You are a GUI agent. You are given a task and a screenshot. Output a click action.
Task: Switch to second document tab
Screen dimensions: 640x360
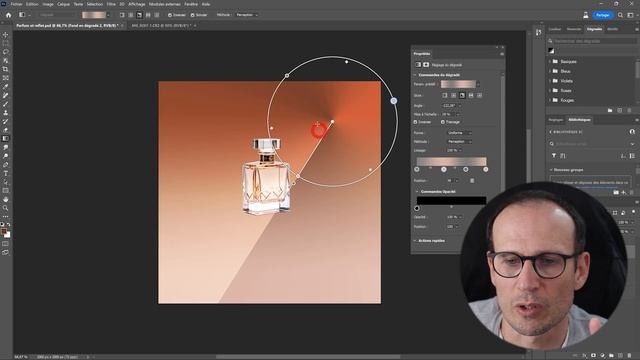point(161,26)
